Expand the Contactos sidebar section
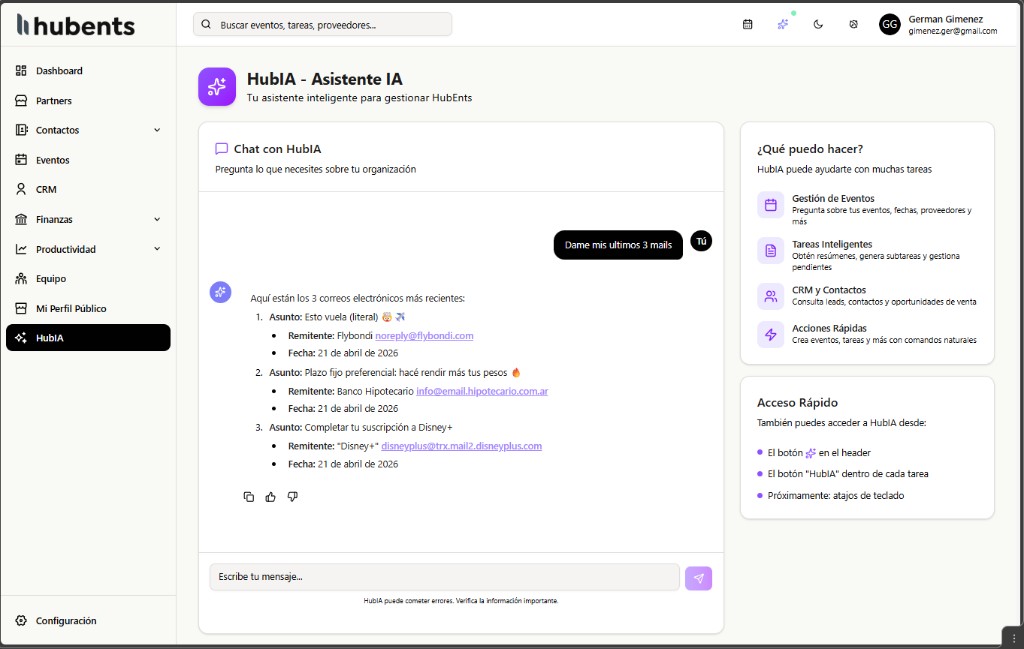Viewport: 1024px width, 649px height. tap(157, 130)
